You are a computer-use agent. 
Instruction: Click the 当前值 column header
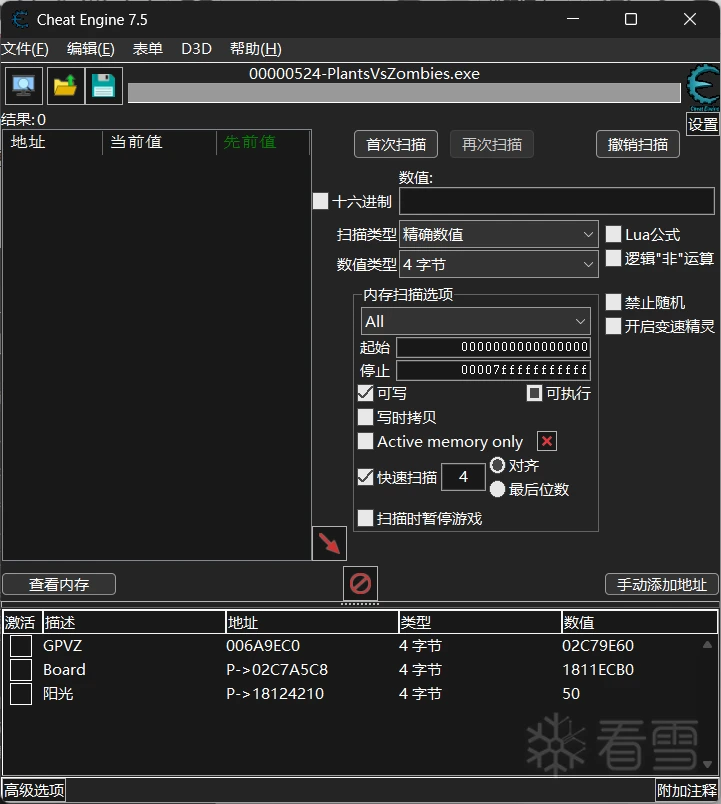click(159, 142)
